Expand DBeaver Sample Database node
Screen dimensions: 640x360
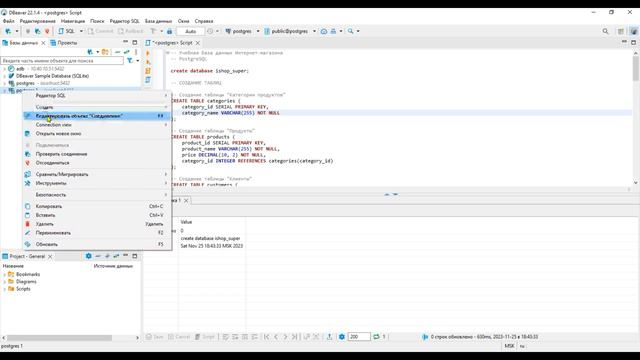pos(4,76)
